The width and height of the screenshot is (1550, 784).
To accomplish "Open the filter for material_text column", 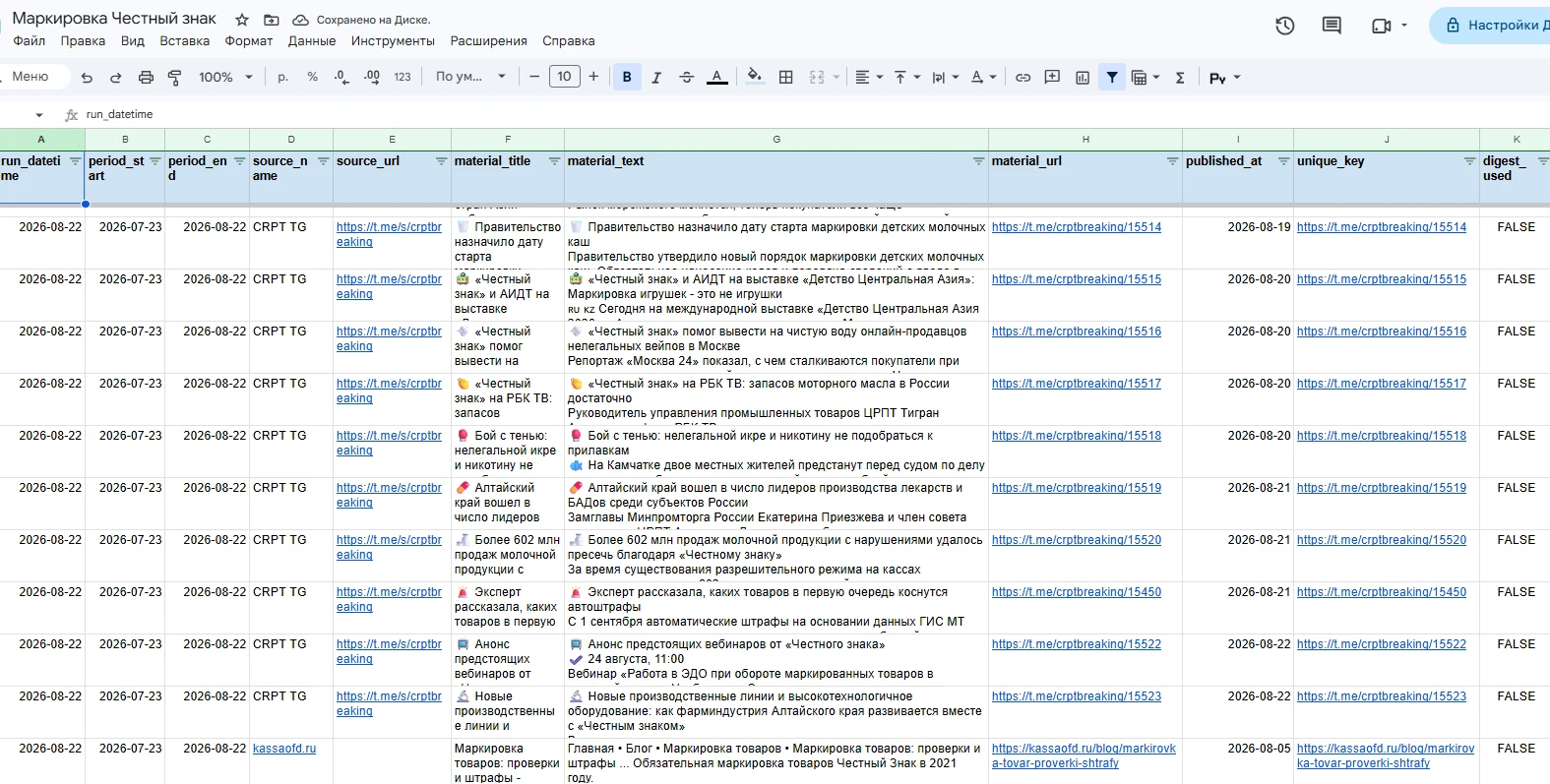I will click(978, 161).
